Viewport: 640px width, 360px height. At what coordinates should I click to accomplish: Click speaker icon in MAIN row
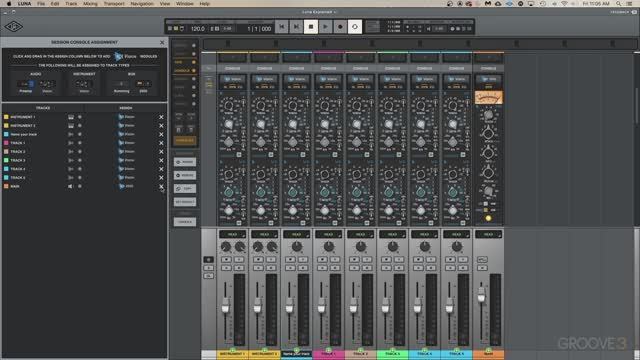coord(71,187)
